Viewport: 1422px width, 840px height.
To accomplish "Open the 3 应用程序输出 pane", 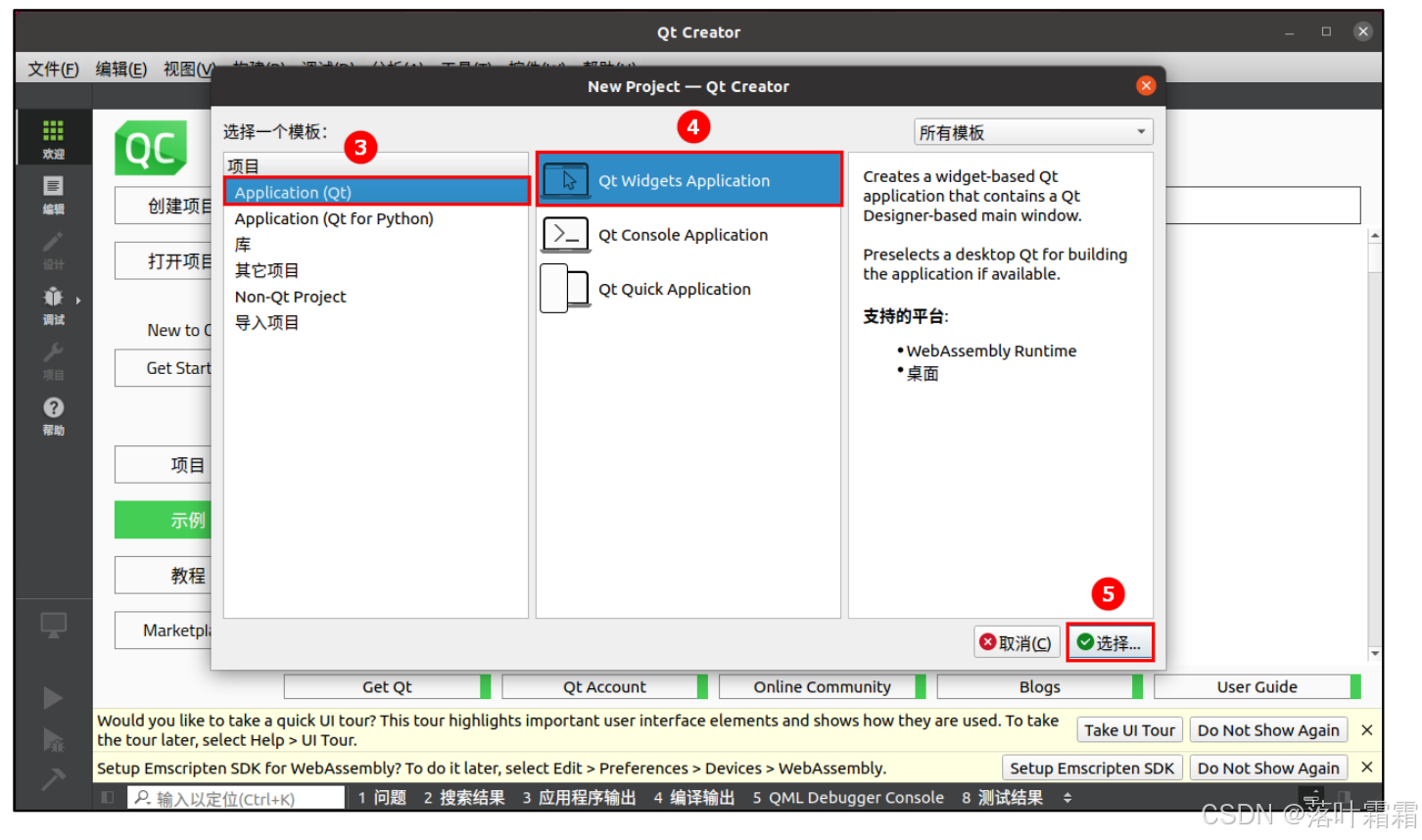I will click(x=579, y=798).
